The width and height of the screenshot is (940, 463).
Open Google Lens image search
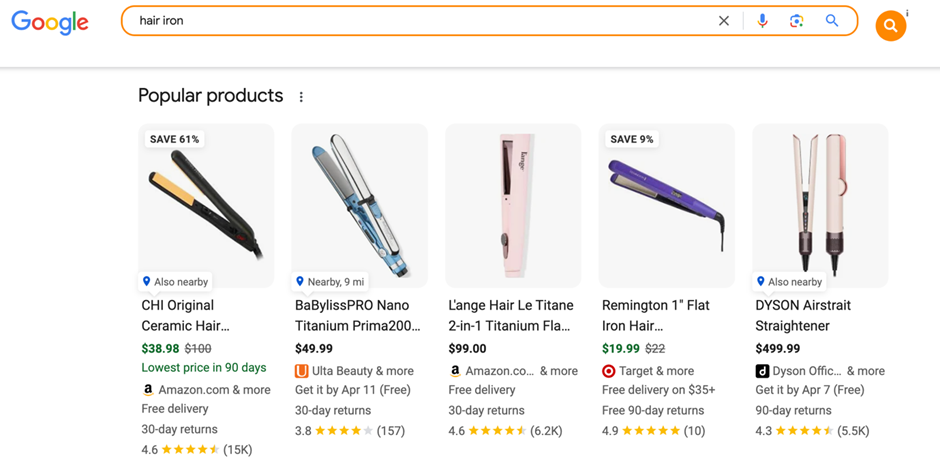pos(796,21)
